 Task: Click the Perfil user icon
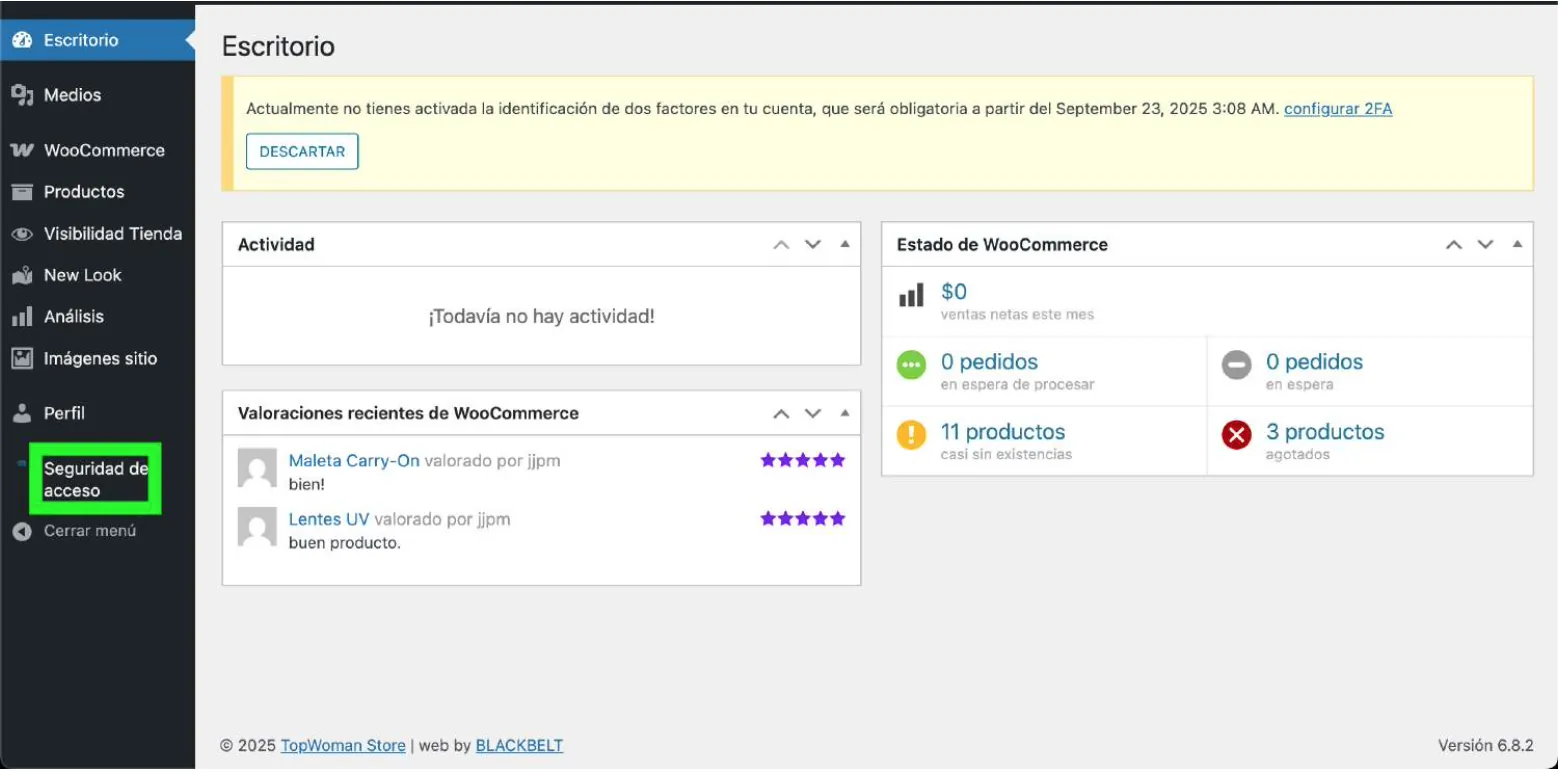click(22, 413)
